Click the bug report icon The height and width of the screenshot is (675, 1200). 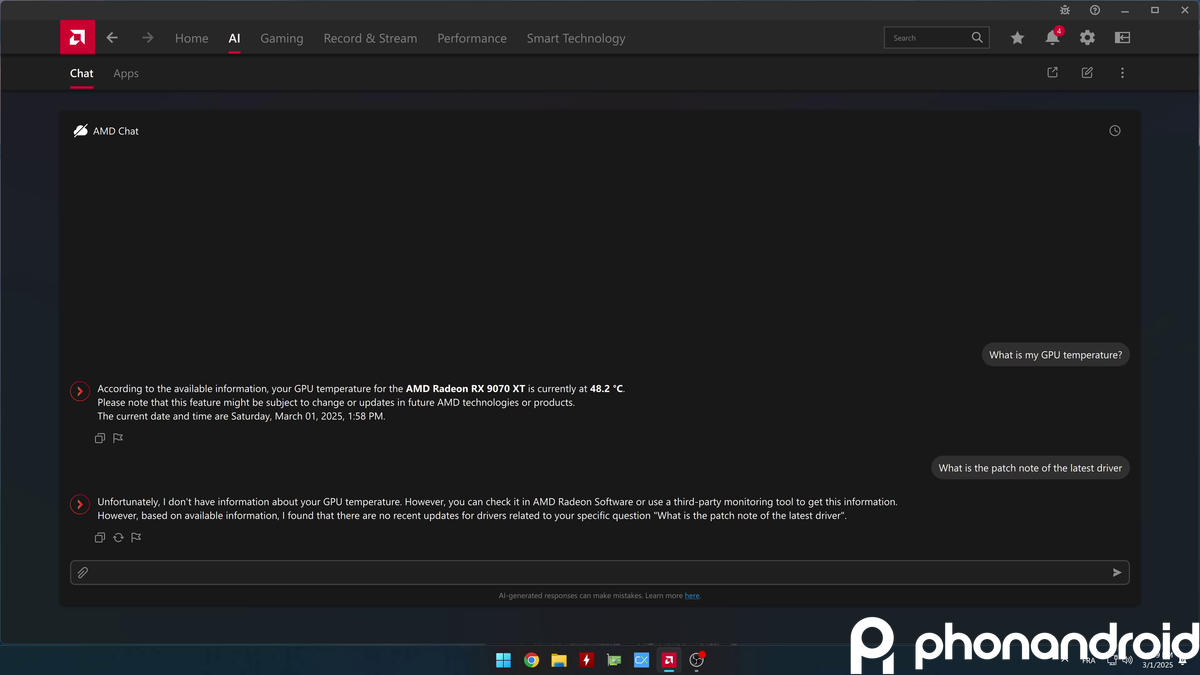click(x=1065, y=10)
